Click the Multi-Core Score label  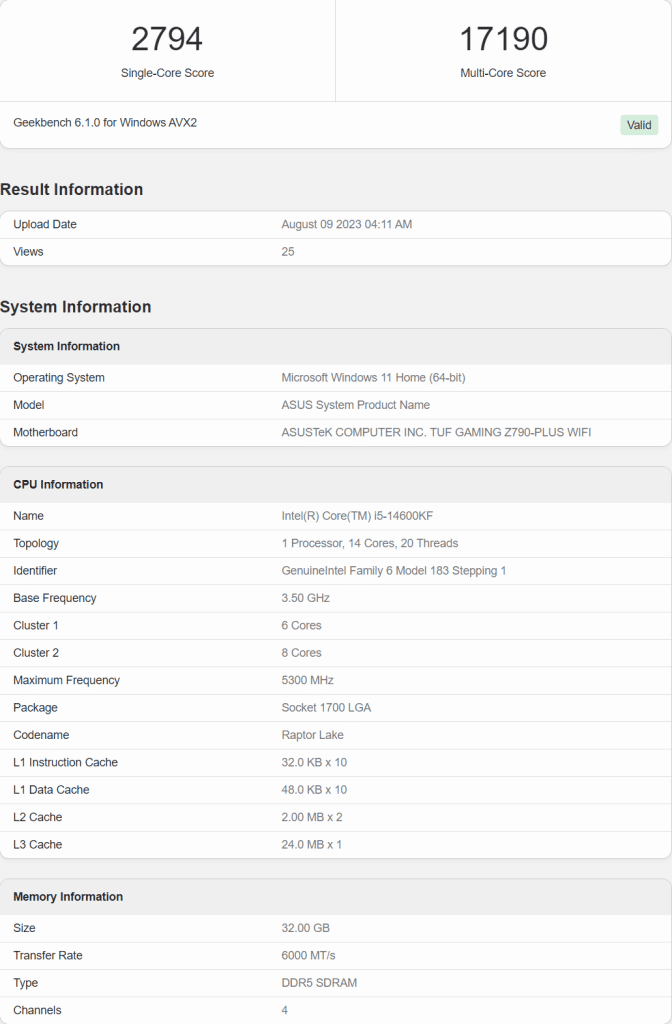click(x=503, y=73)
